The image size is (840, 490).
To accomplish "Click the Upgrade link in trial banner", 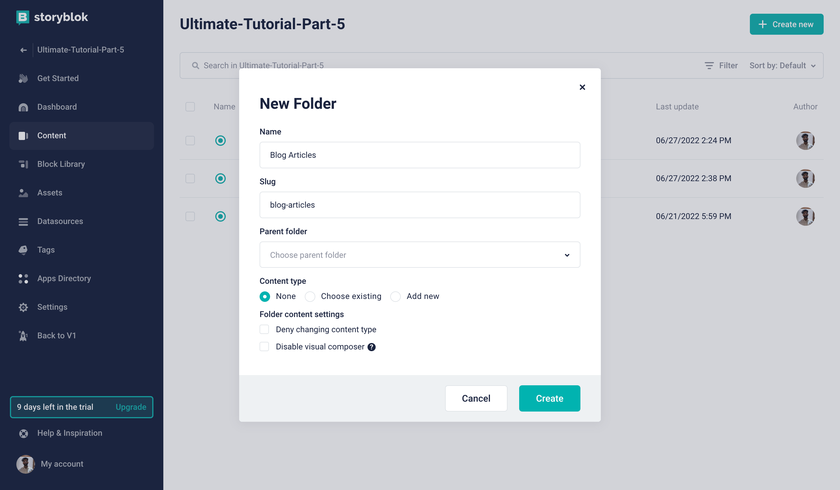I will [x=131, y=407].
